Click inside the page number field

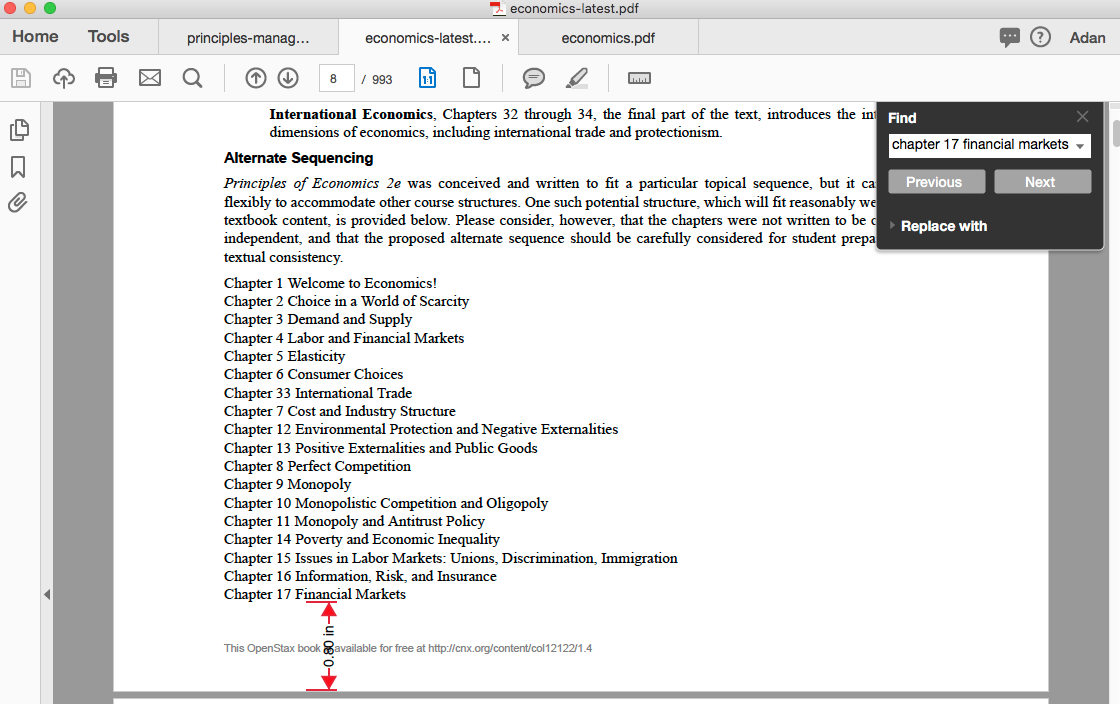(337, 77)
